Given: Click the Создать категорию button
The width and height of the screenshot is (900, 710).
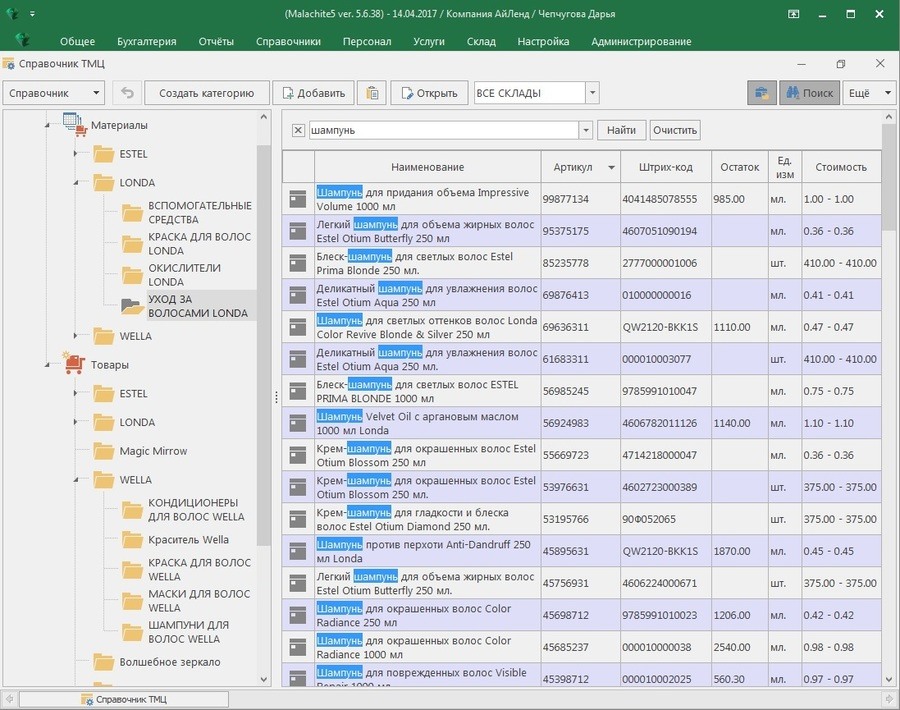Looking at the screenshot, I should coord(207,93).
